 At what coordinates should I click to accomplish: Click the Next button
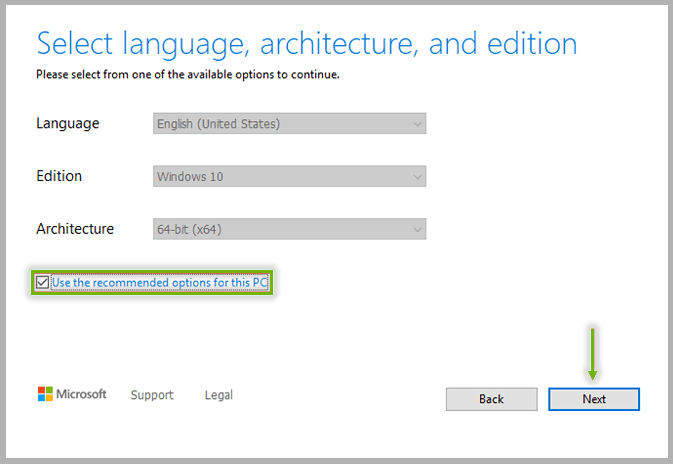pos(594,399)
